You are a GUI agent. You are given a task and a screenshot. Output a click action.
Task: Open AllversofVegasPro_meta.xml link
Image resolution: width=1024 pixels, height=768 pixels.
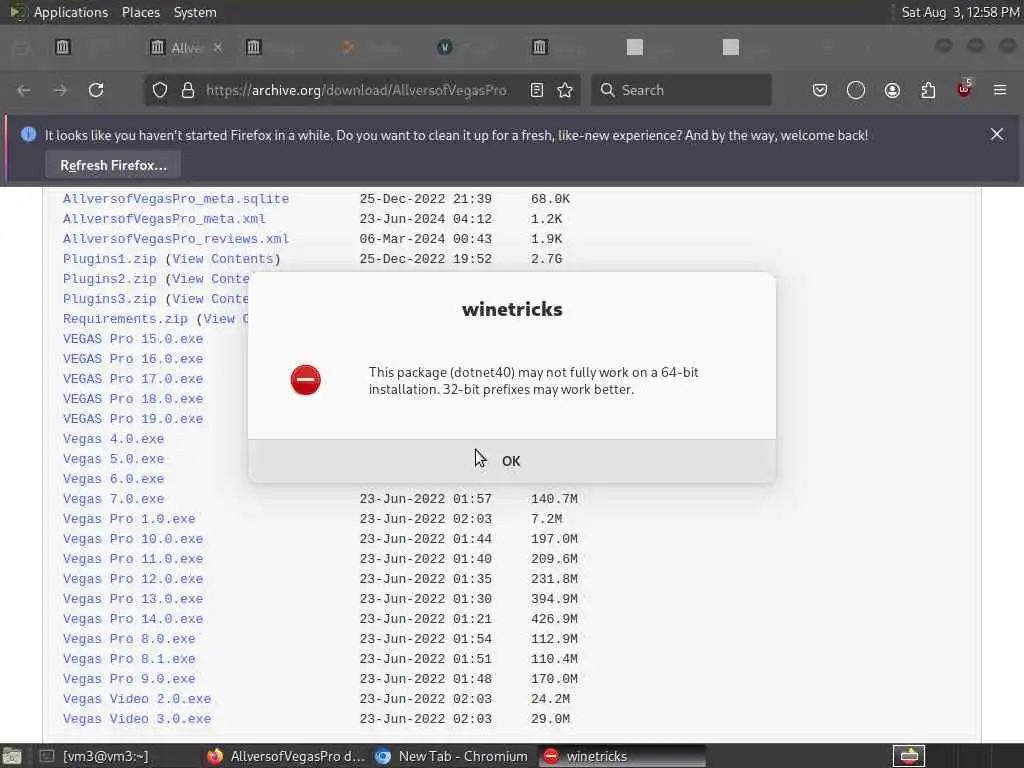tap(164, 219)
